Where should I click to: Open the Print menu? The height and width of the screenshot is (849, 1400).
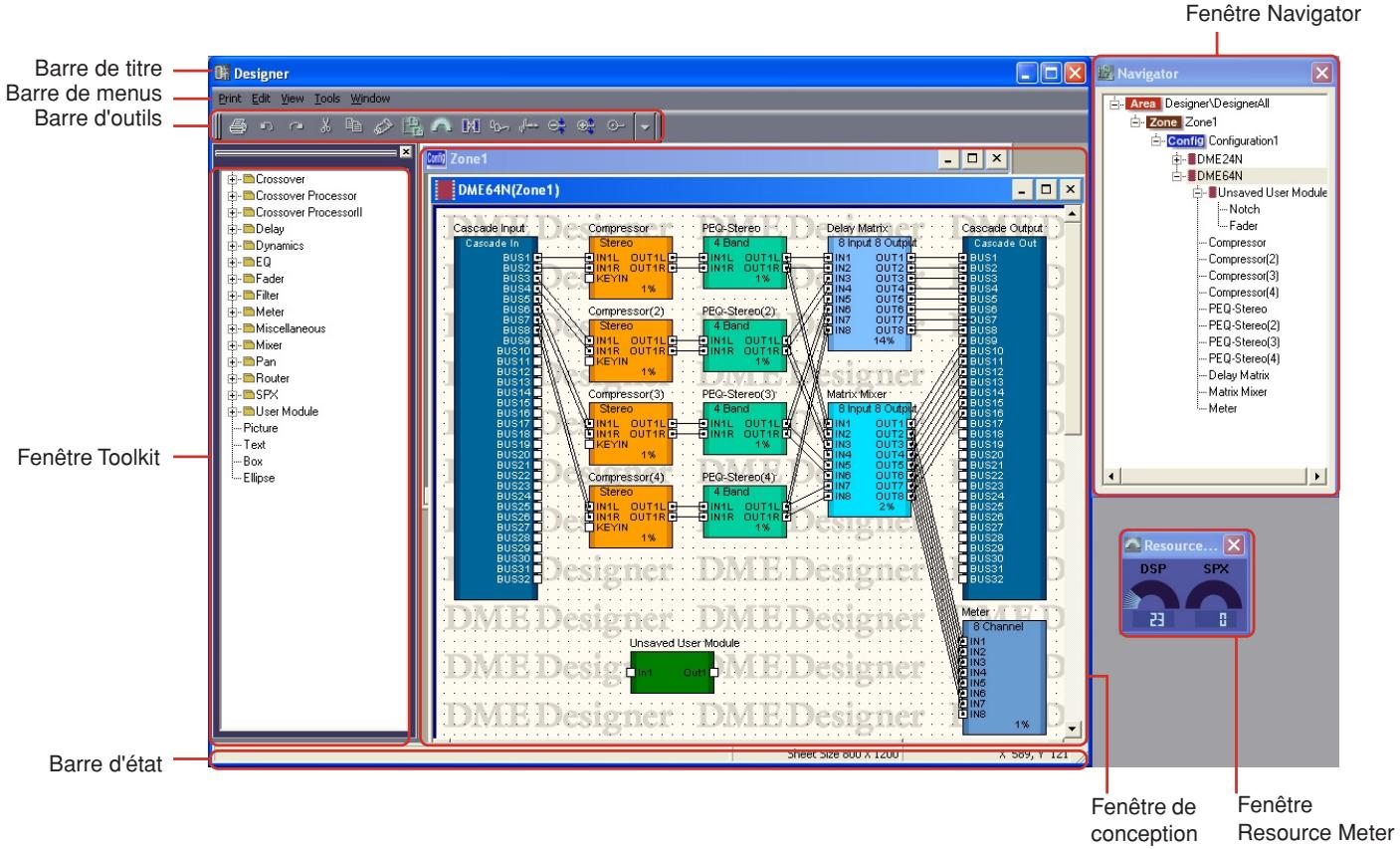coord(230,99)
